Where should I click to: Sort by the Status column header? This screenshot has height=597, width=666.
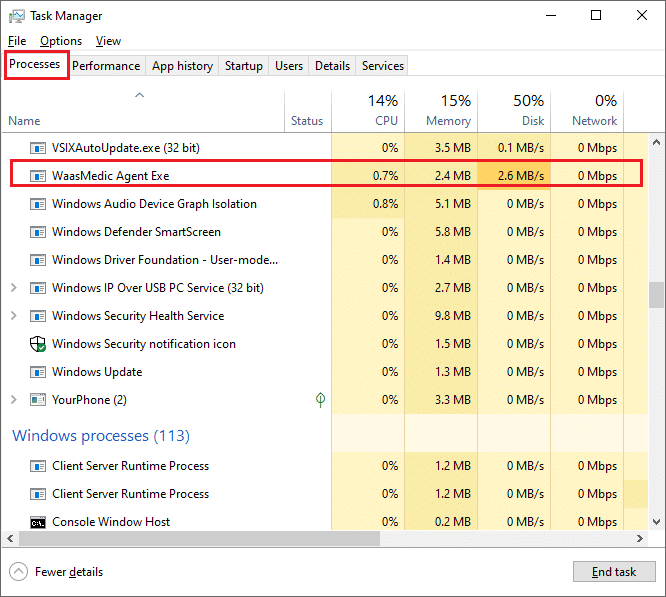coord(308,111)
